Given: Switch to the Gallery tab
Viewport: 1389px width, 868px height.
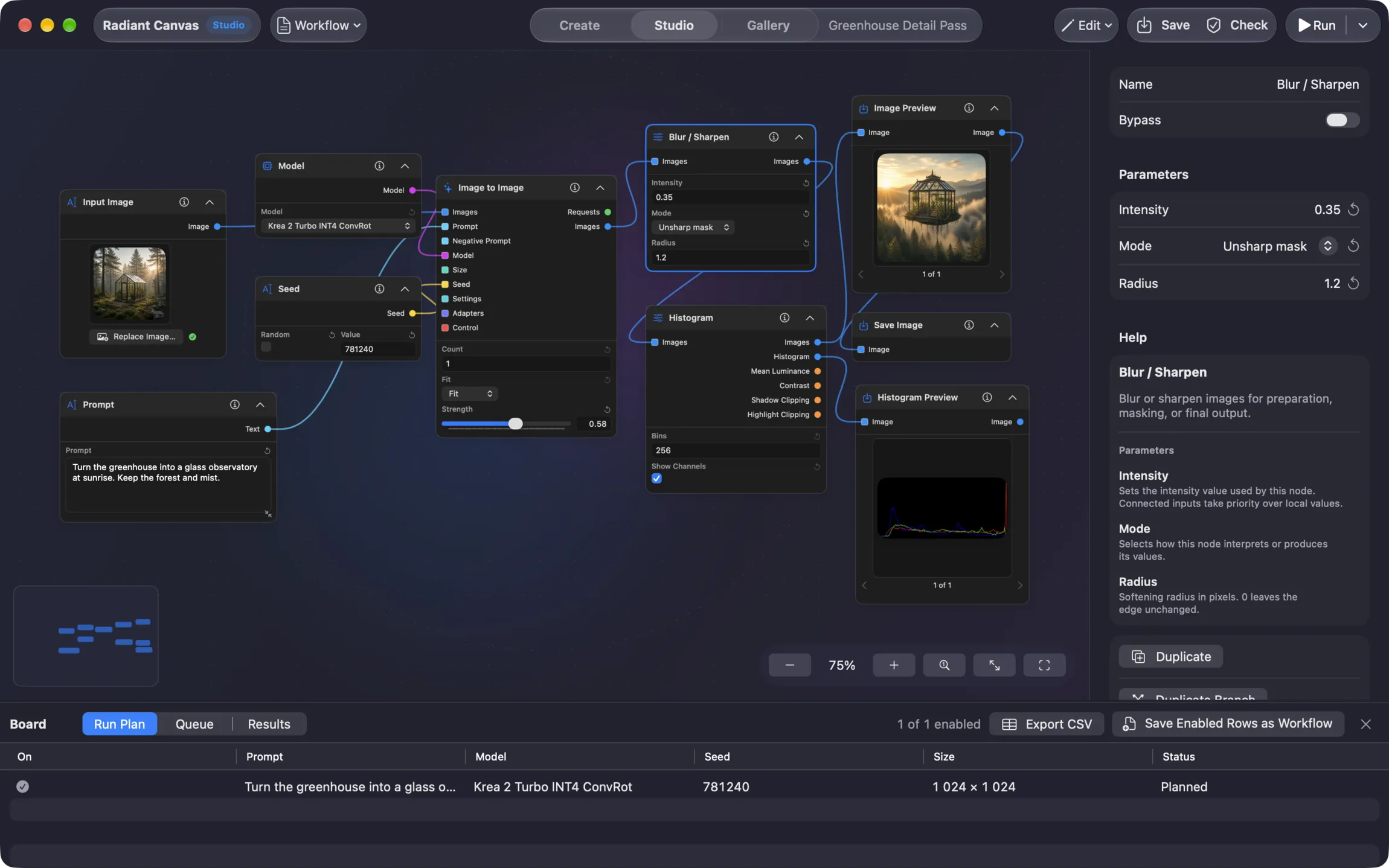Looking at the screenshot, I should pyautogui.click(x=768, y=25).
